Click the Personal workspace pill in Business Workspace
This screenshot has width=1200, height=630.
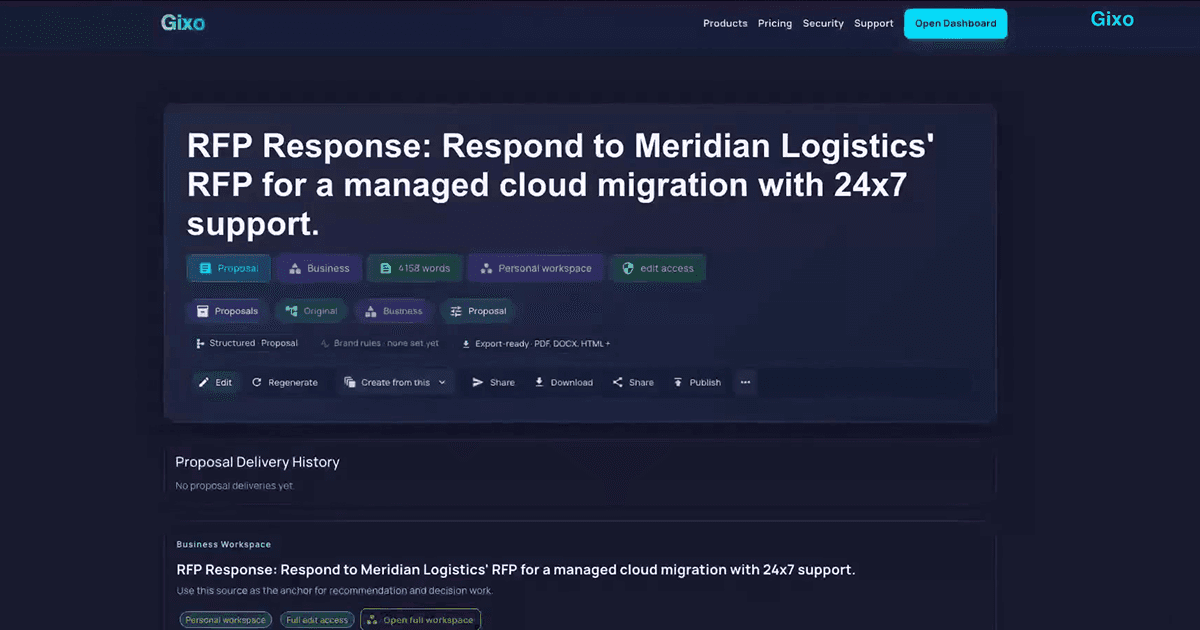click(x=225, y=620)
